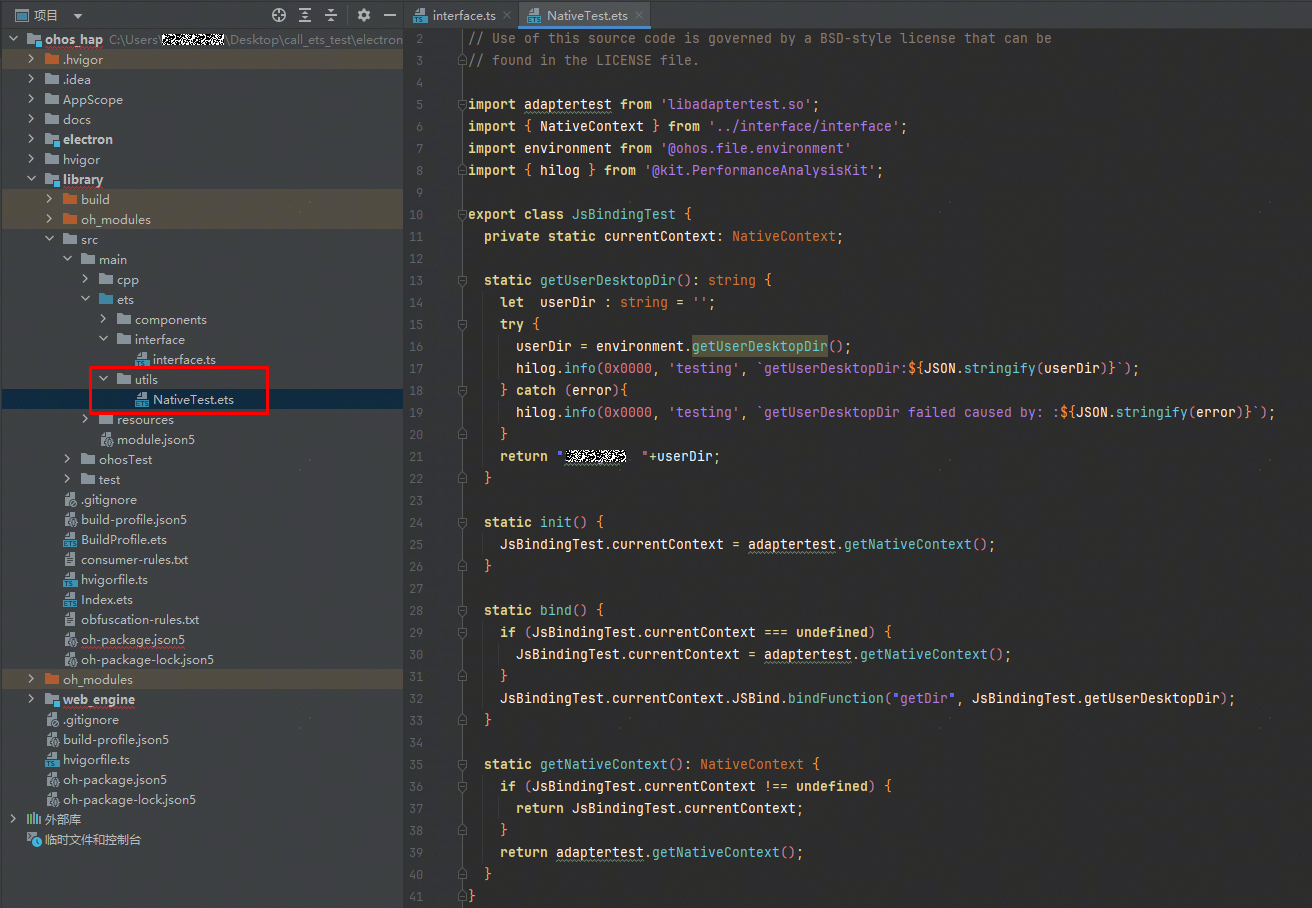Collapse the library module folder
This screenshot has height=908, width=1312.
click(32, 180)
